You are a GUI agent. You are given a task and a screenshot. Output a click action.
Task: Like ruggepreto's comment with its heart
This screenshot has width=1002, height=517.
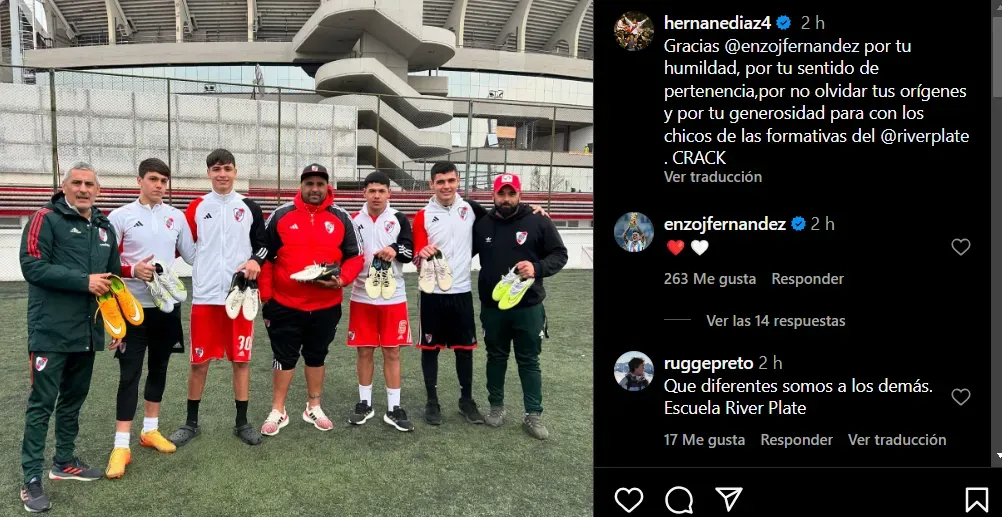click(960, 397)
